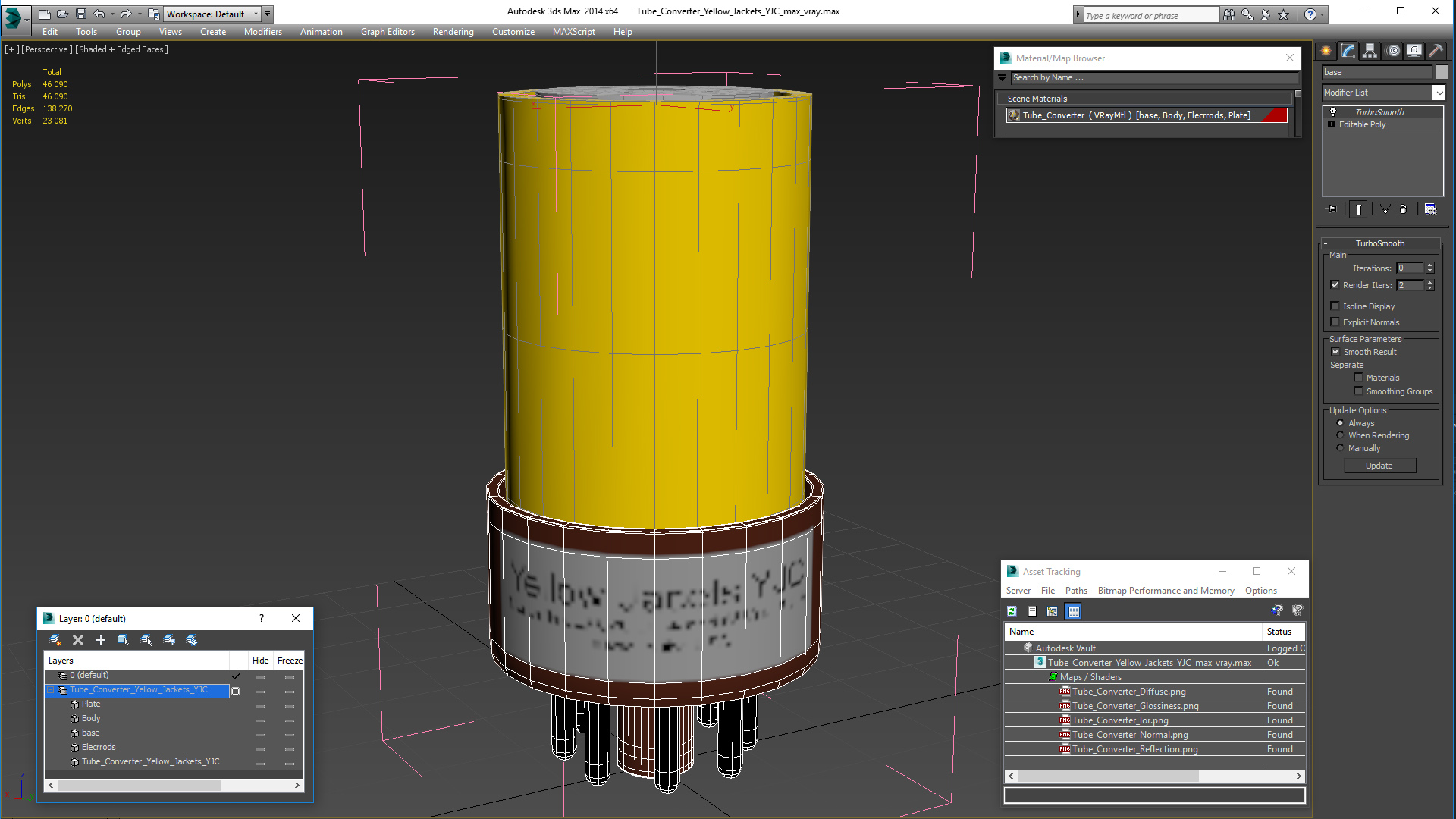Image resolution: width=1456 pixels, height=819 pixels.
Task: Hide/unhide all layers icon
Action: [170, 640]
